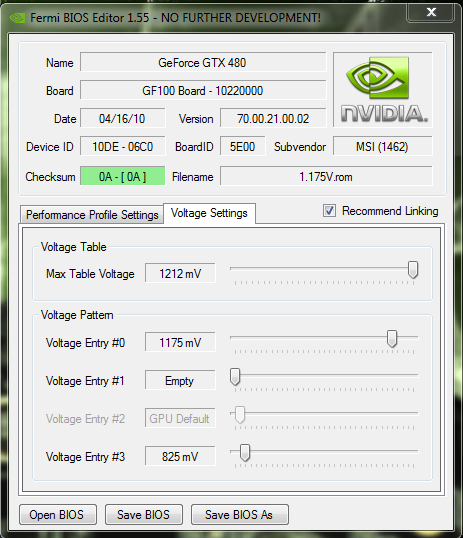This screenshot has width=463, height=538.
Task: Select the Voltage Settings tab
Action: 209,213
